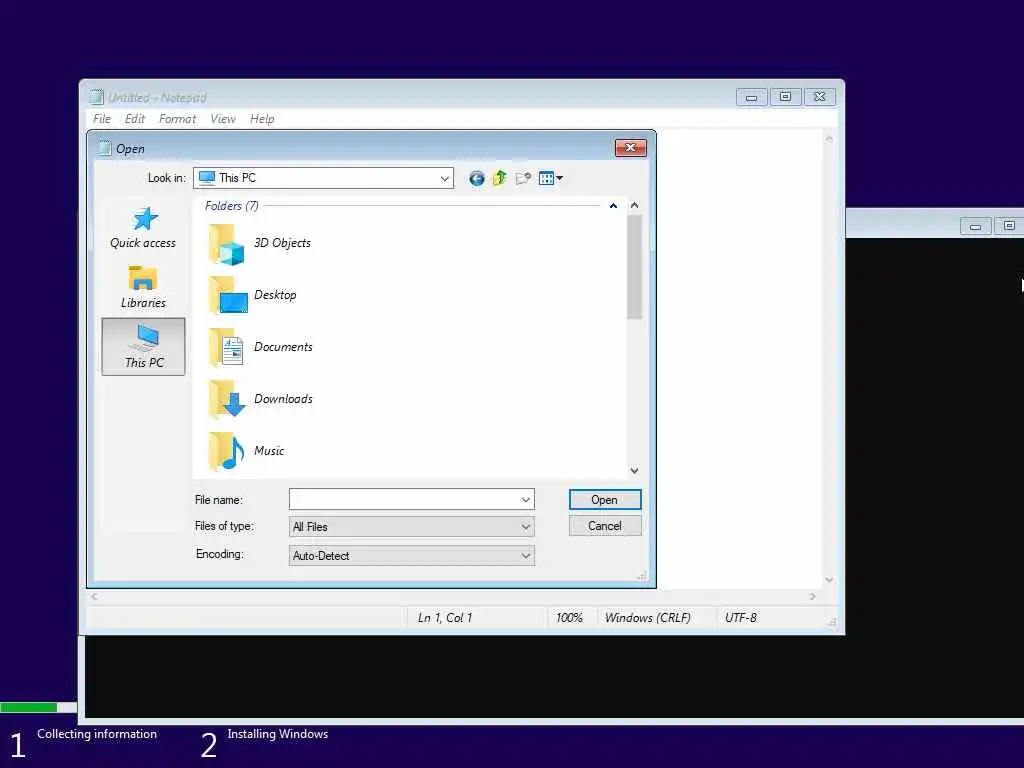Open Notepad's View menu
1024x768 pixels.
pos(223,119)
